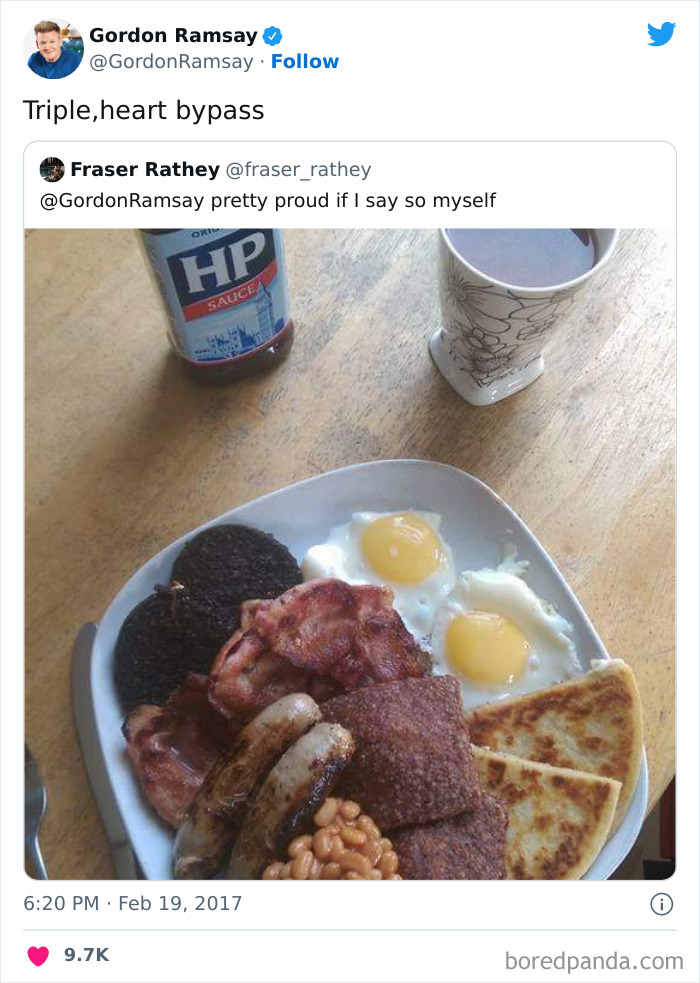Click the Gordon Ramsay display name
Screen dimensions: 700x983
point(171,35)
